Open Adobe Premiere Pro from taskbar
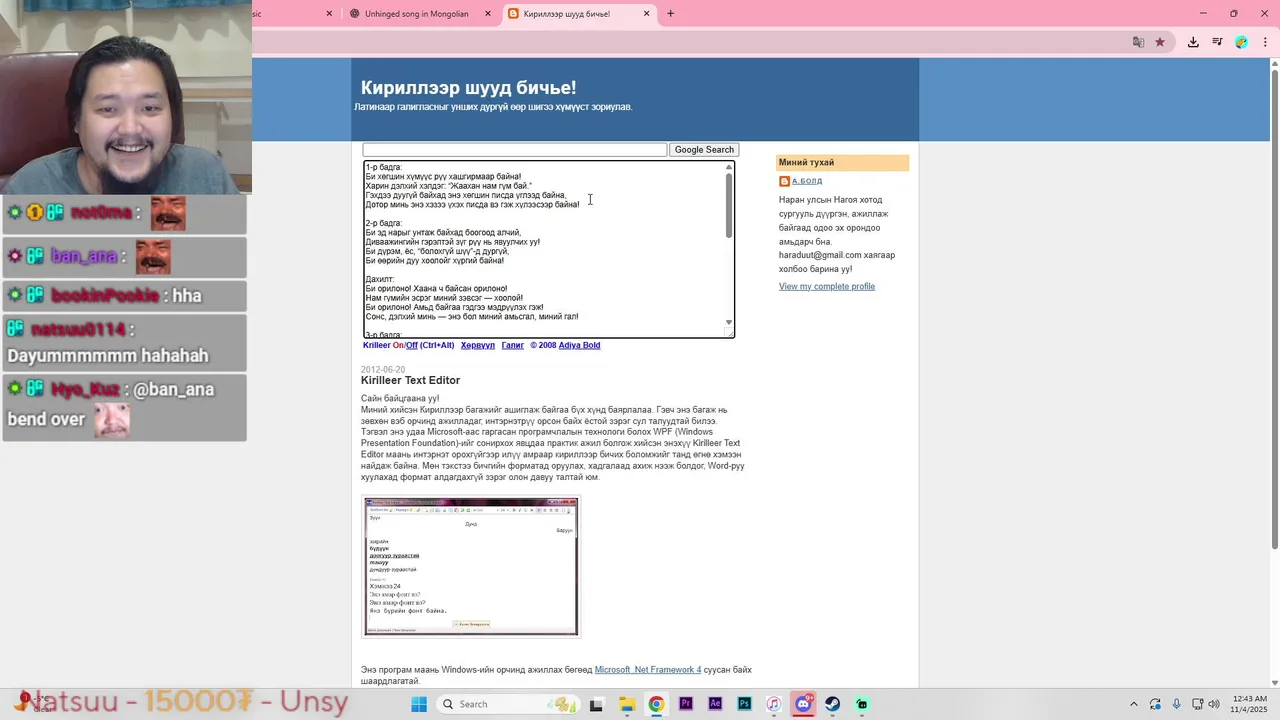 [x=686, y=704]
